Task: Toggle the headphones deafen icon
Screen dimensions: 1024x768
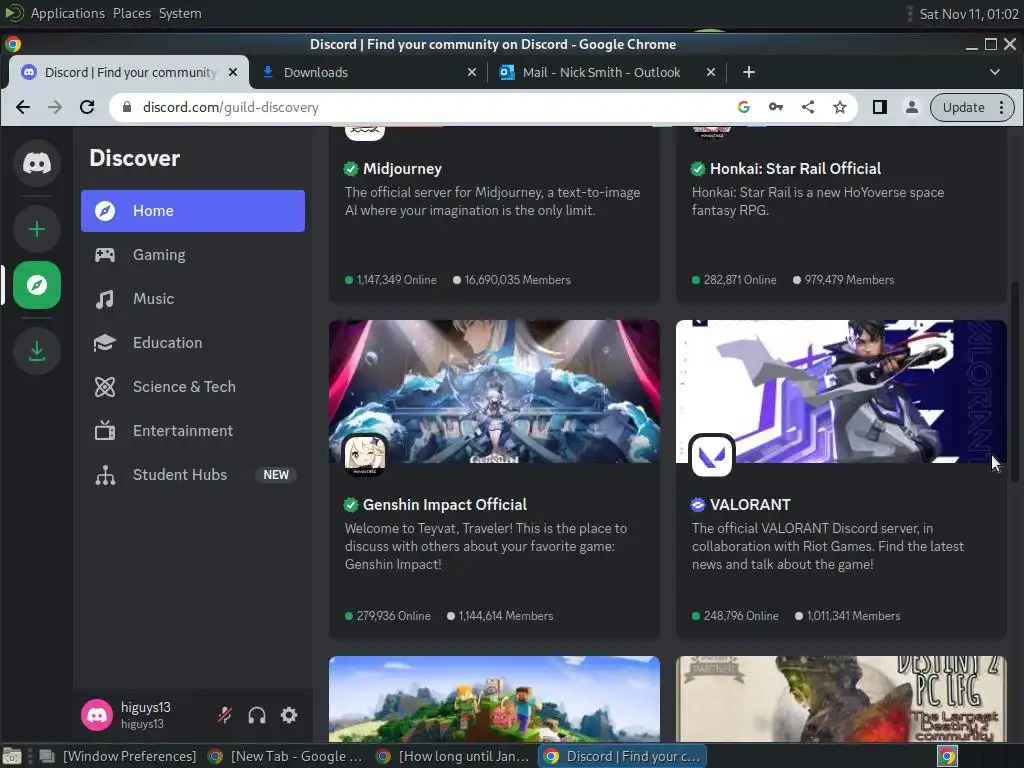Action: (257, 715)
